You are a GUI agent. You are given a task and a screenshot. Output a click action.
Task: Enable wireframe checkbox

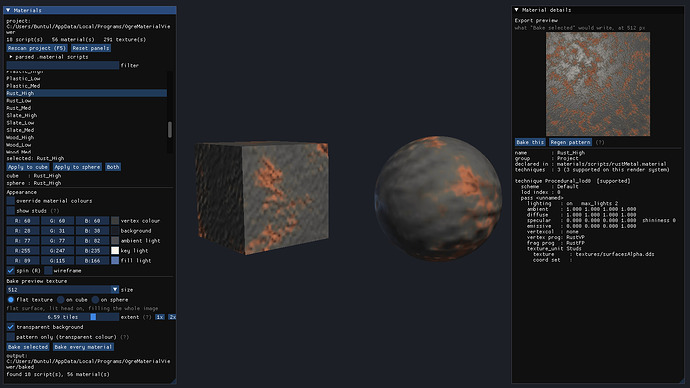point(48,271)
